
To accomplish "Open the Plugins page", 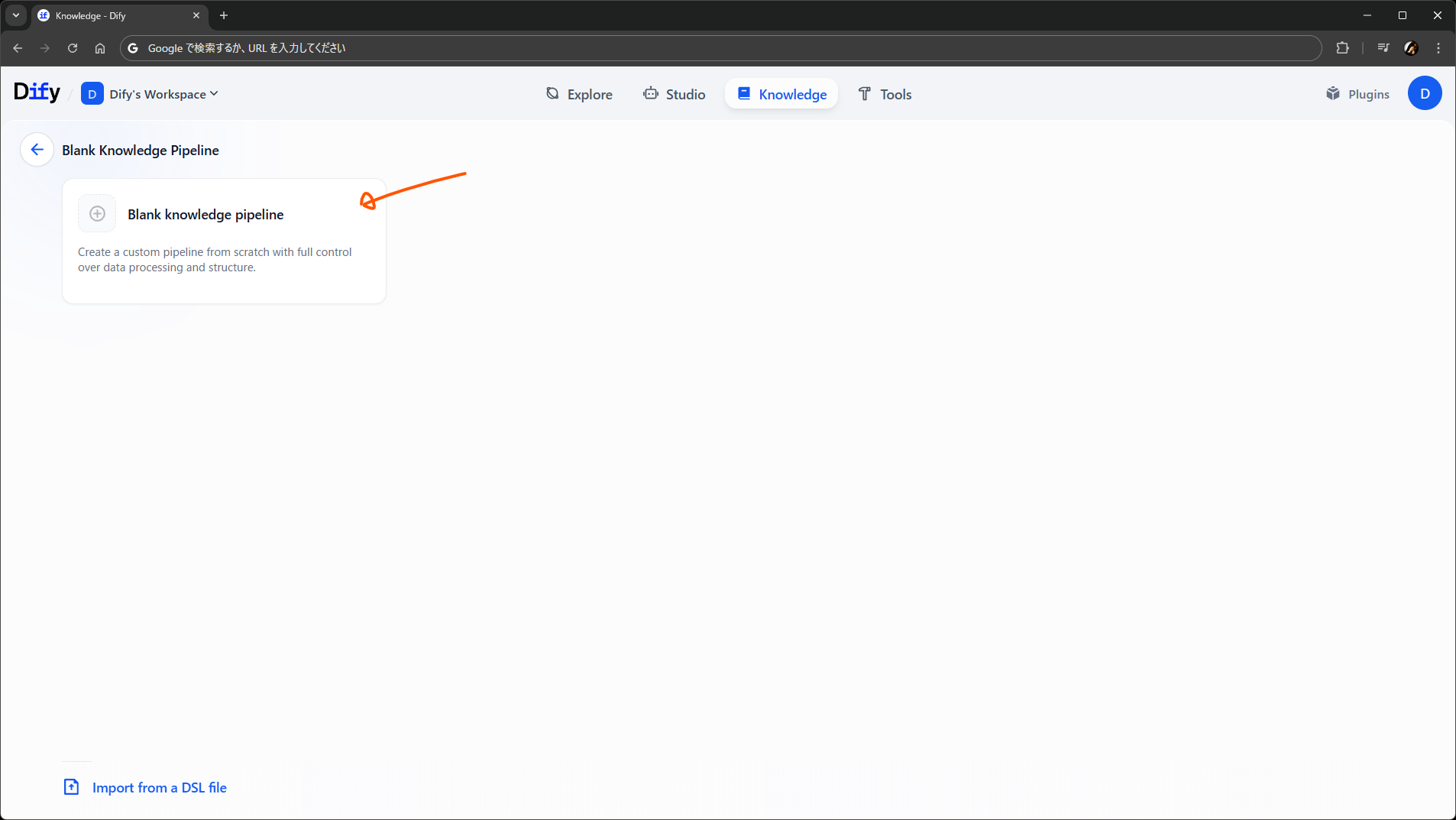I will pos(1357,94).
